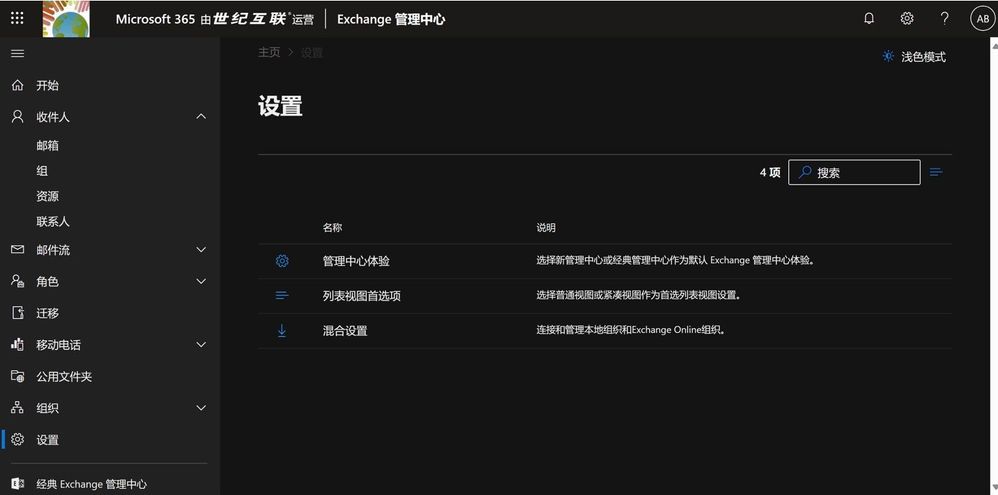The image size is (998, 495).
Task: Collapse the navigation hamburger menu
Action: coord(18,53)
